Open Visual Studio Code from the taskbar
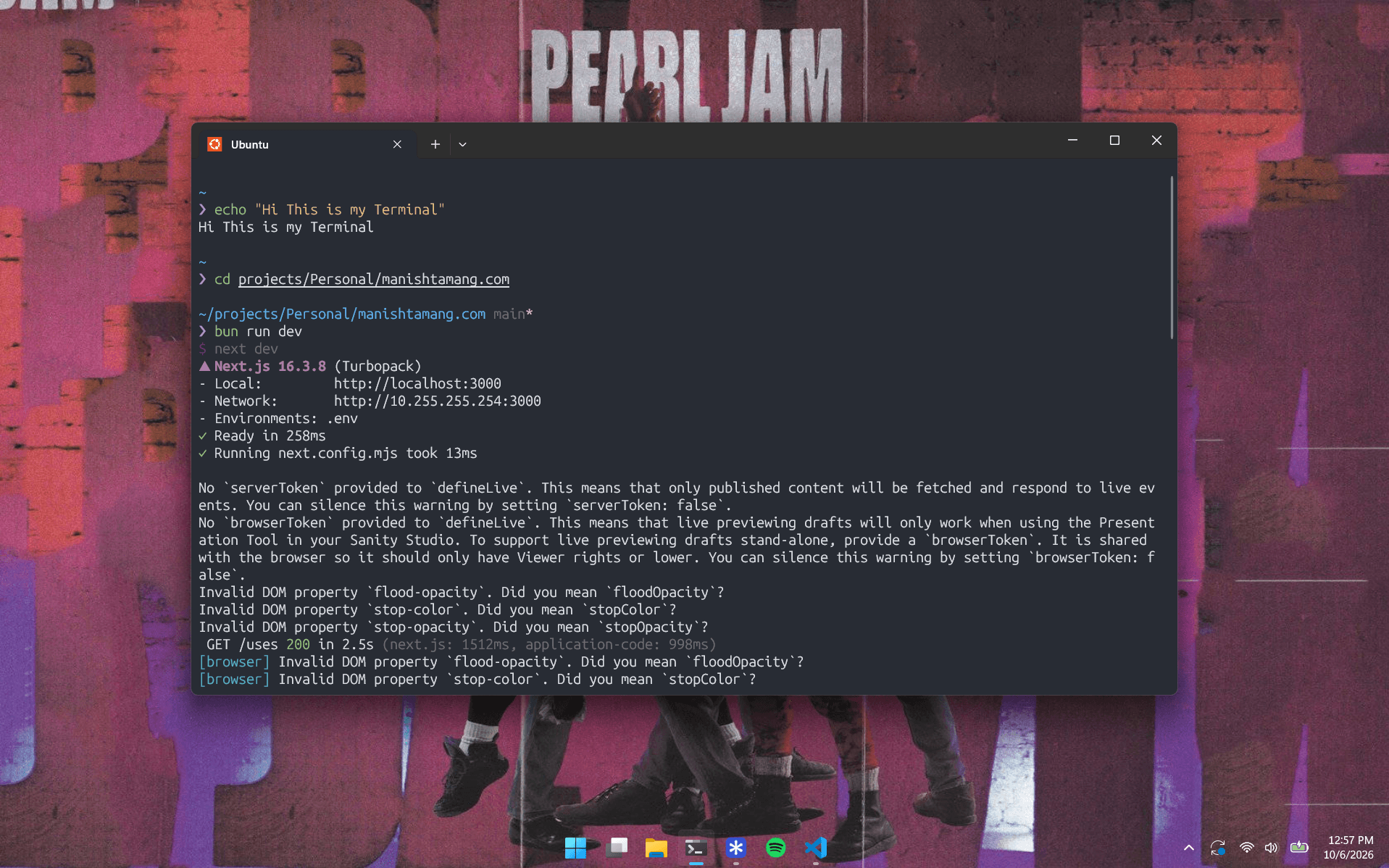This screenshot has width=1389, height=868. tap(816, 847)
